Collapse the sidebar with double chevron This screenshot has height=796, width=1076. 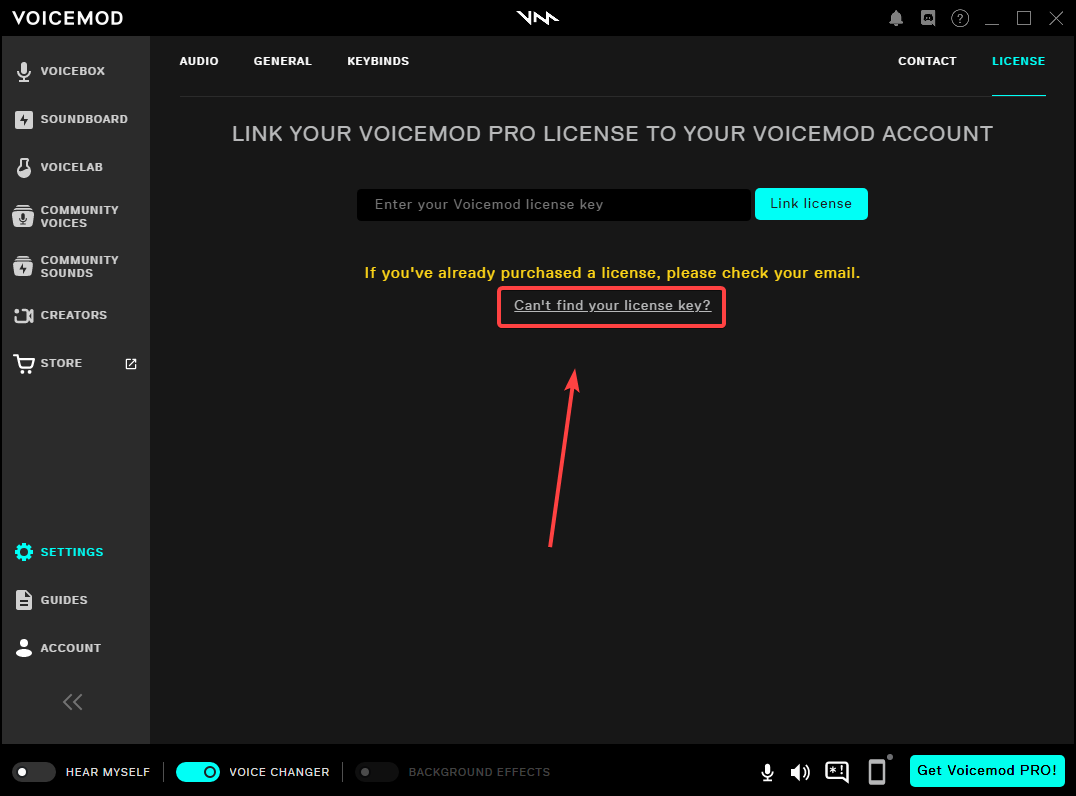click(x=73, y=701)
